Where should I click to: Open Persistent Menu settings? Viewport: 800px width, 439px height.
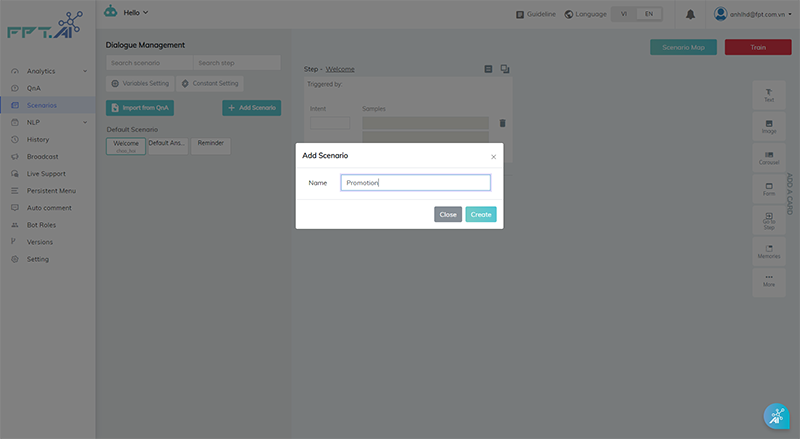tap(51, 191)
